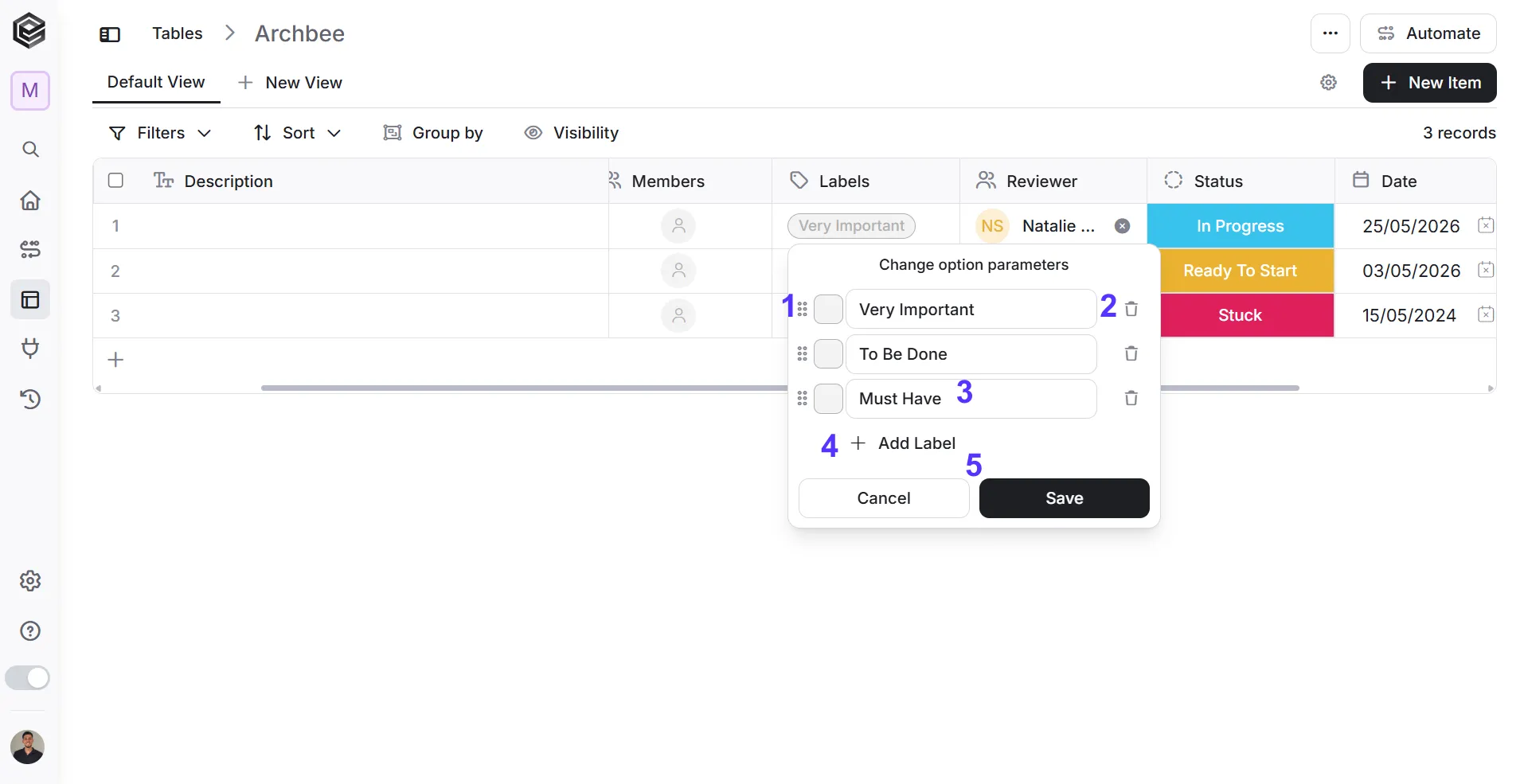Grab drag handle of Very Important option
The image size is (1524, 784).
click(x=802, y=309)
